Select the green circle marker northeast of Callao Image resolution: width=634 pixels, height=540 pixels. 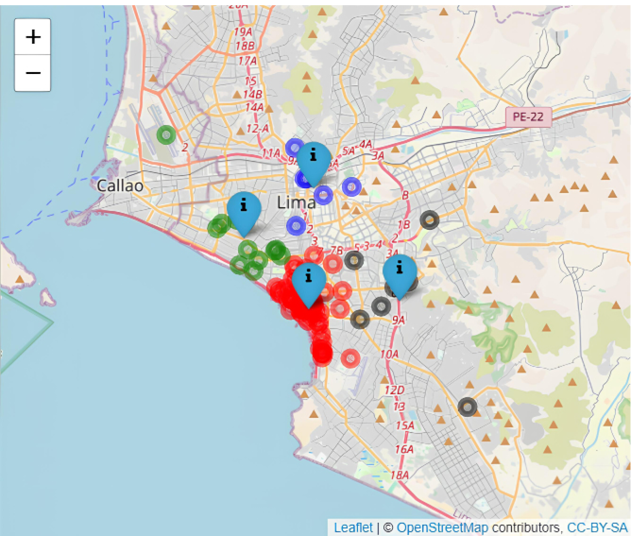[x=166, y=134]
